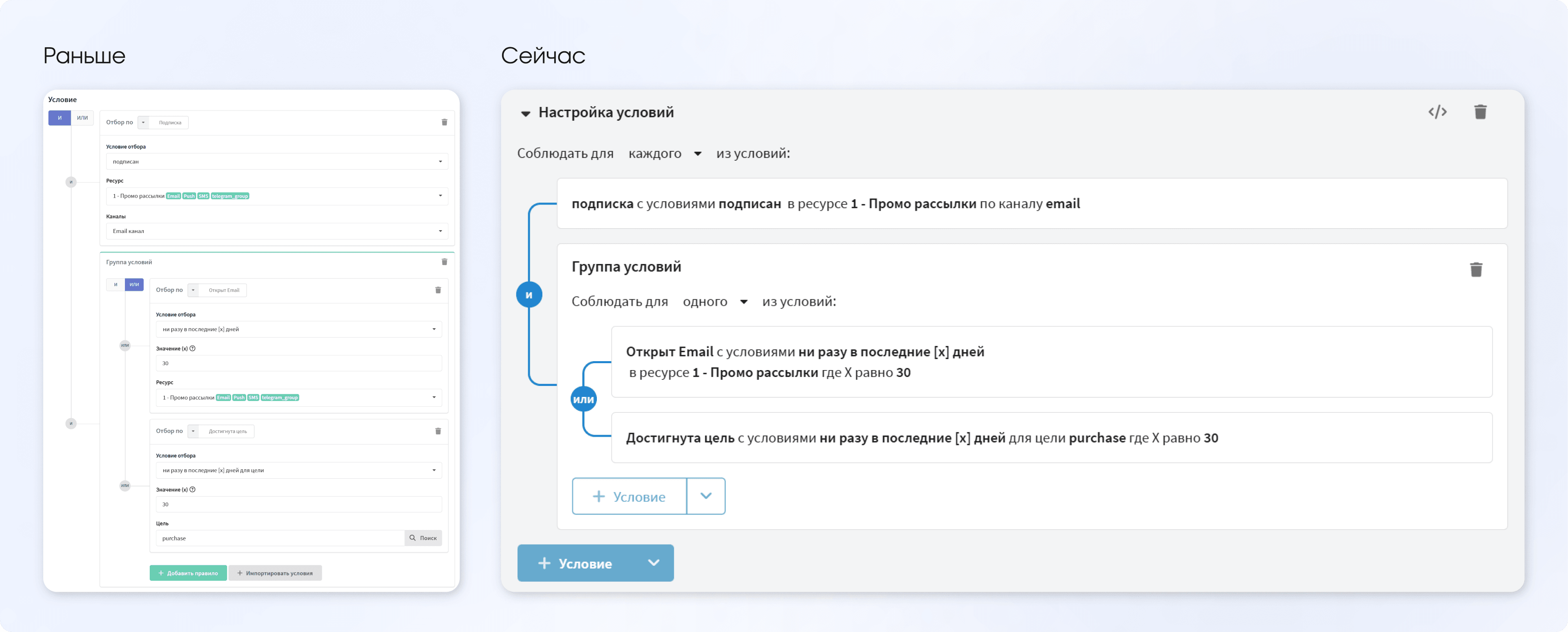
Task: Switch group operator to И
Action: point(115,284)
